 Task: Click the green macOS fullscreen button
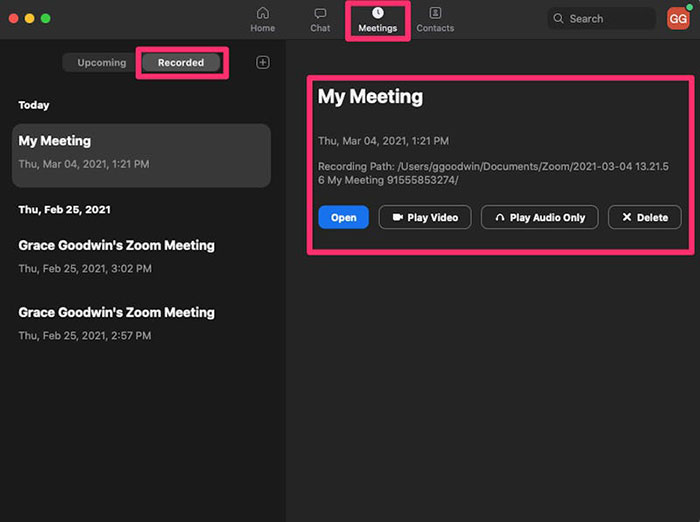45,19
